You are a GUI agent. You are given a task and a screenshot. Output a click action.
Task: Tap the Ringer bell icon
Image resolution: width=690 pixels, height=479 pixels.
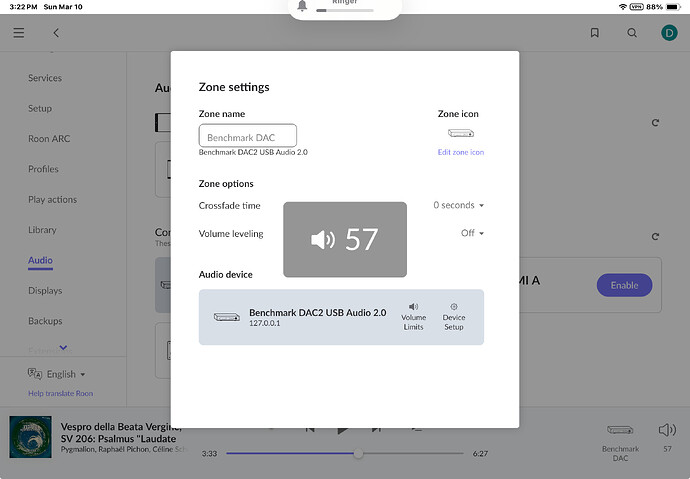[302, 6]
